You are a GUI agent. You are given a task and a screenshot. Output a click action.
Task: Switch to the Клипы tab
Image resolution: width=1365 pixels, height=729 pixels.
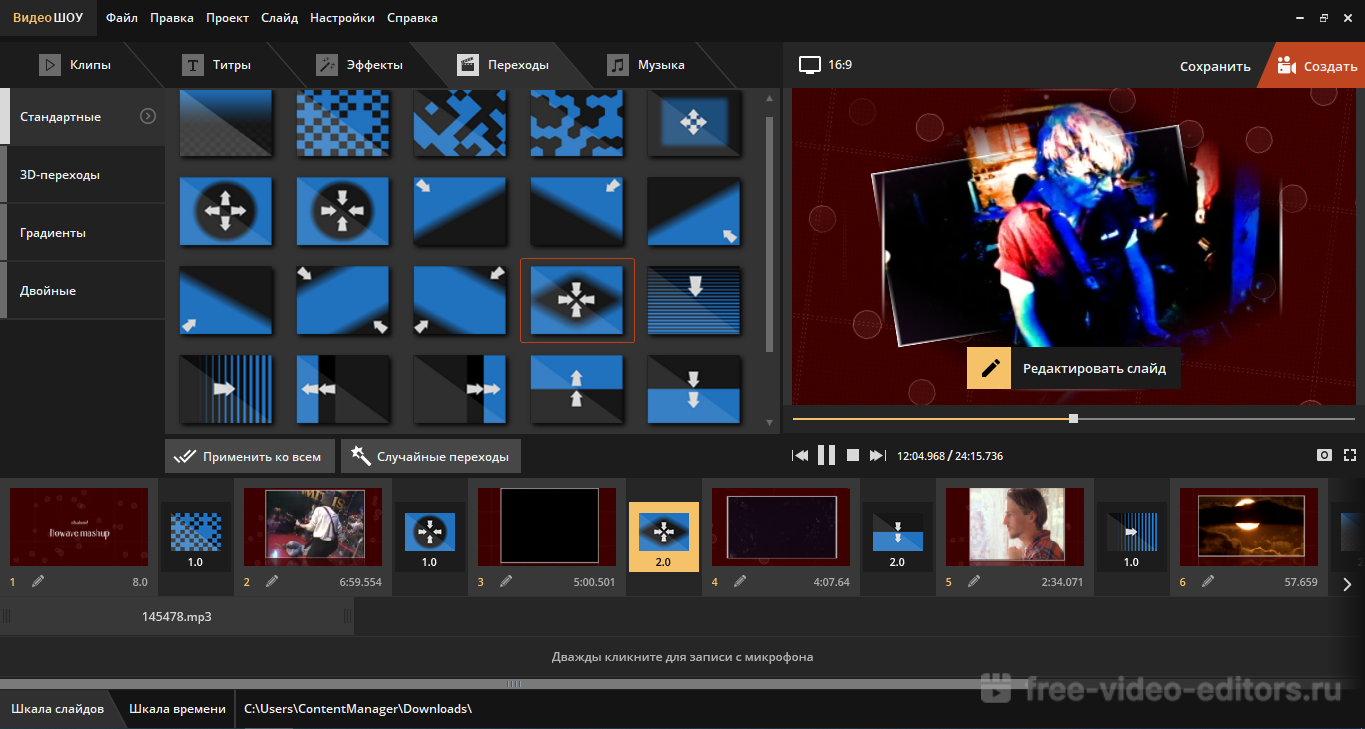point(75,65)
